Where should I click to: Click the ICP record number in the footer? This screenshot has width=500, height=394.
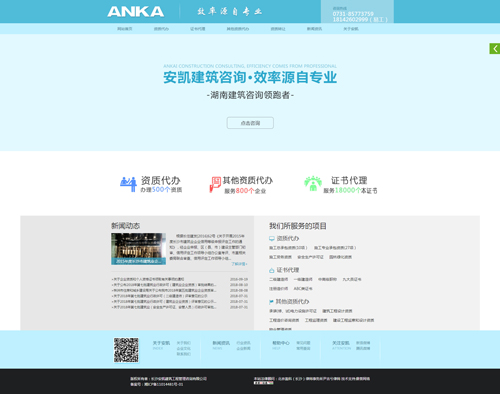pos(164,384)
